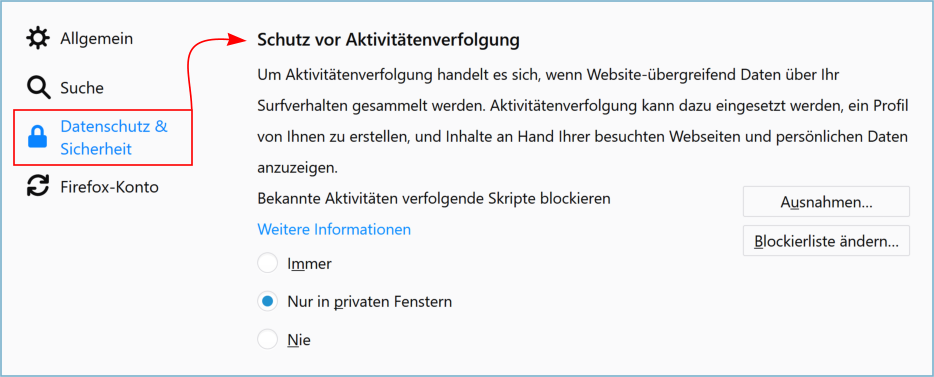Click the gear icon for Allgemein
Image resolution: width=934 pixels, height=377 pixels.
pyautogui.click(x=39, y=39)
